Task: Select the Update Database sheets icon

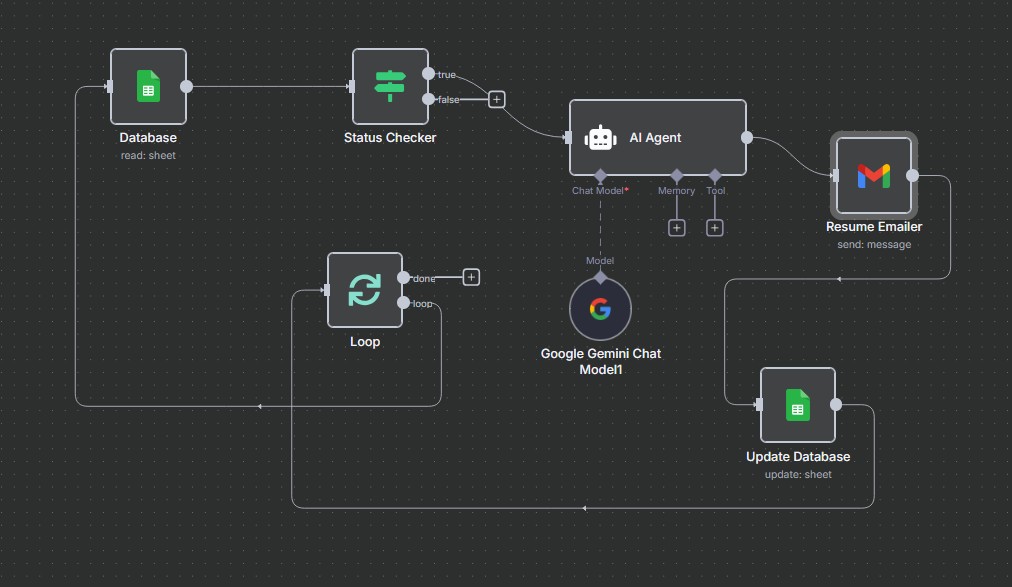Action: point(798,405)
